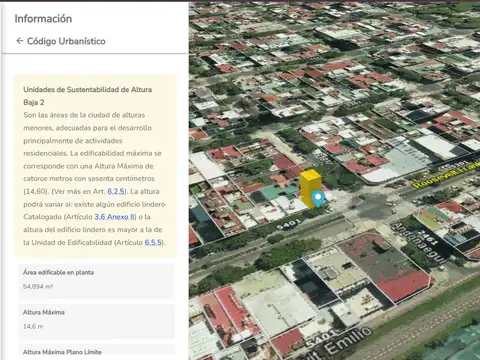
Task: Click the 5401 street number beside the pin
Action: (289, 224)
